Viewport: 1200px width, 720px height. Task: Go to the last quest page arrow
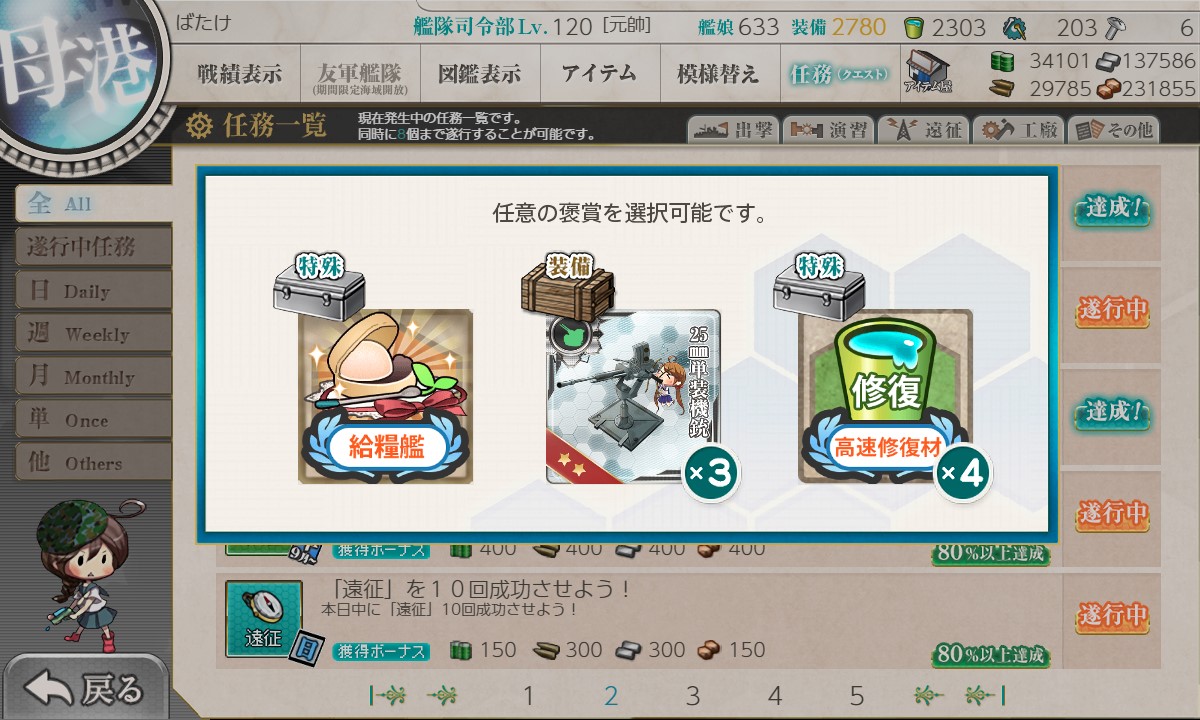coord(984,696)
